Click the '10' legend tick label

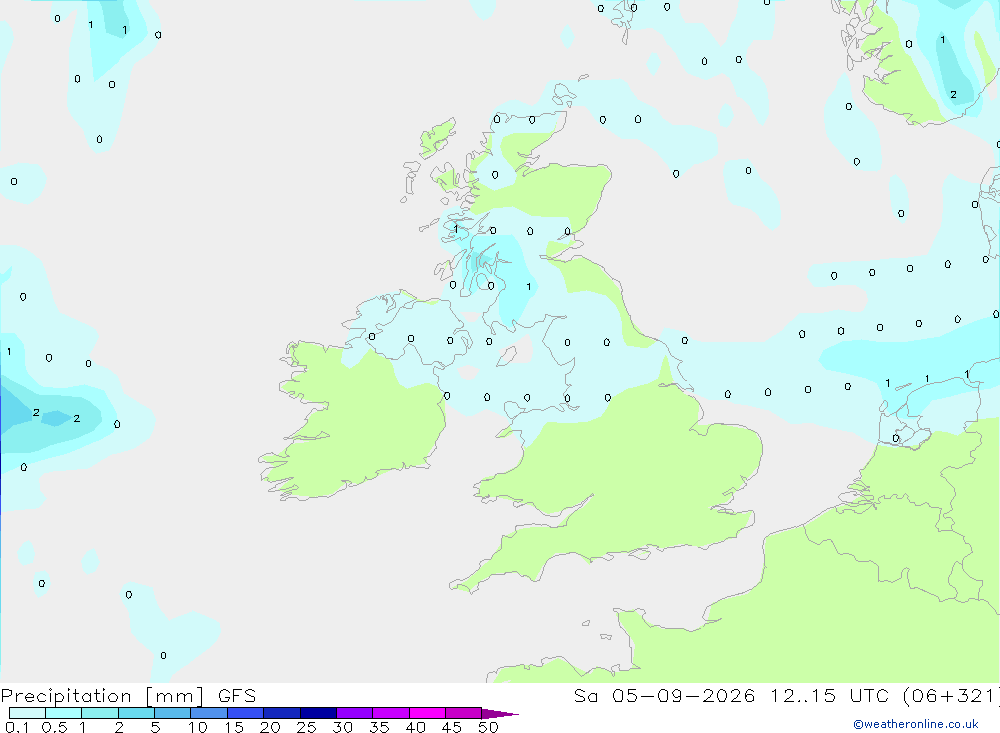point(197,727)
